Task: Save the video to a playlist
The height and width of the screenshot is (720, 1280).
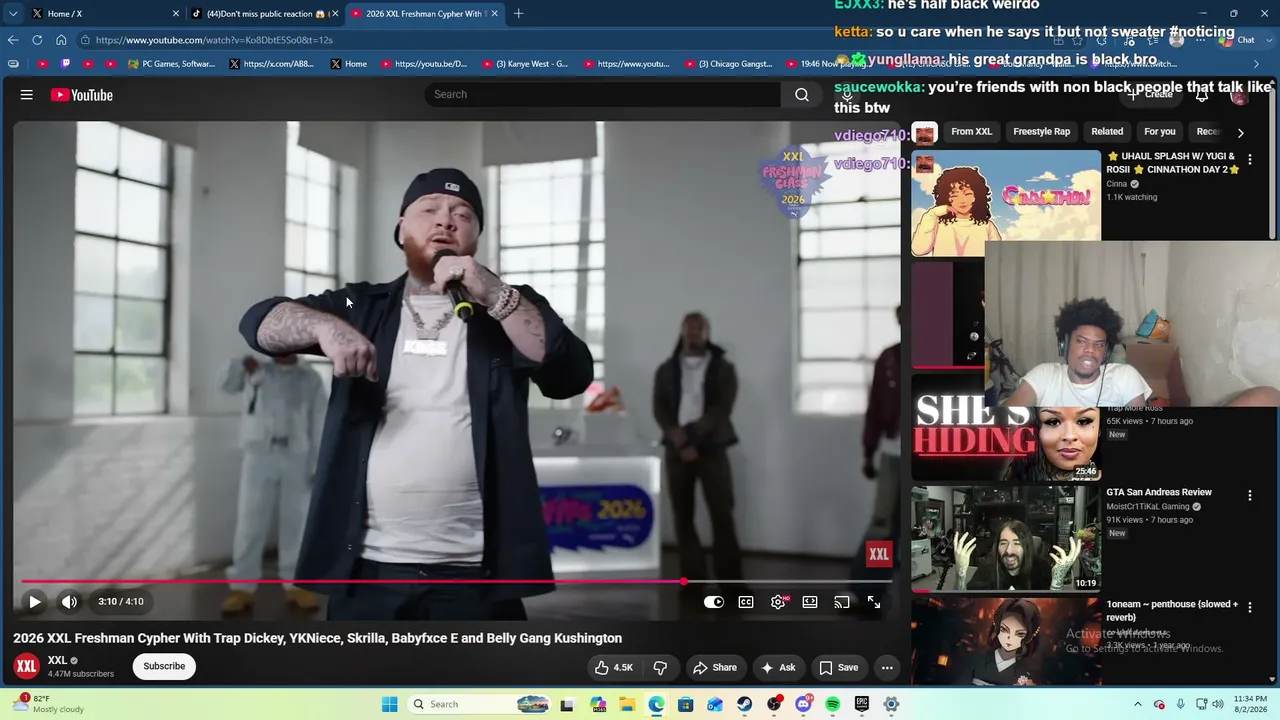Action: (x=839, y=667)
